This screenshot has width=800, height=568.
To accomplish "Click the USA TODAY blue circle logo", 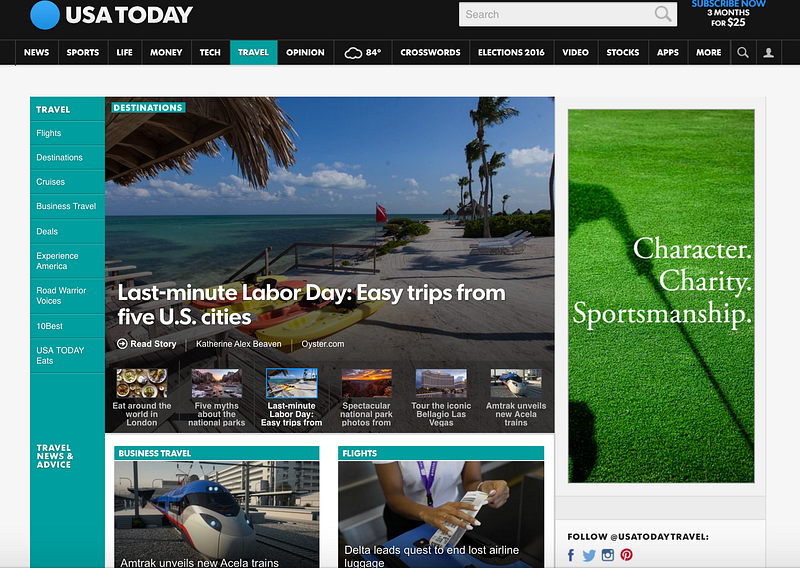I will coord(45,15).
